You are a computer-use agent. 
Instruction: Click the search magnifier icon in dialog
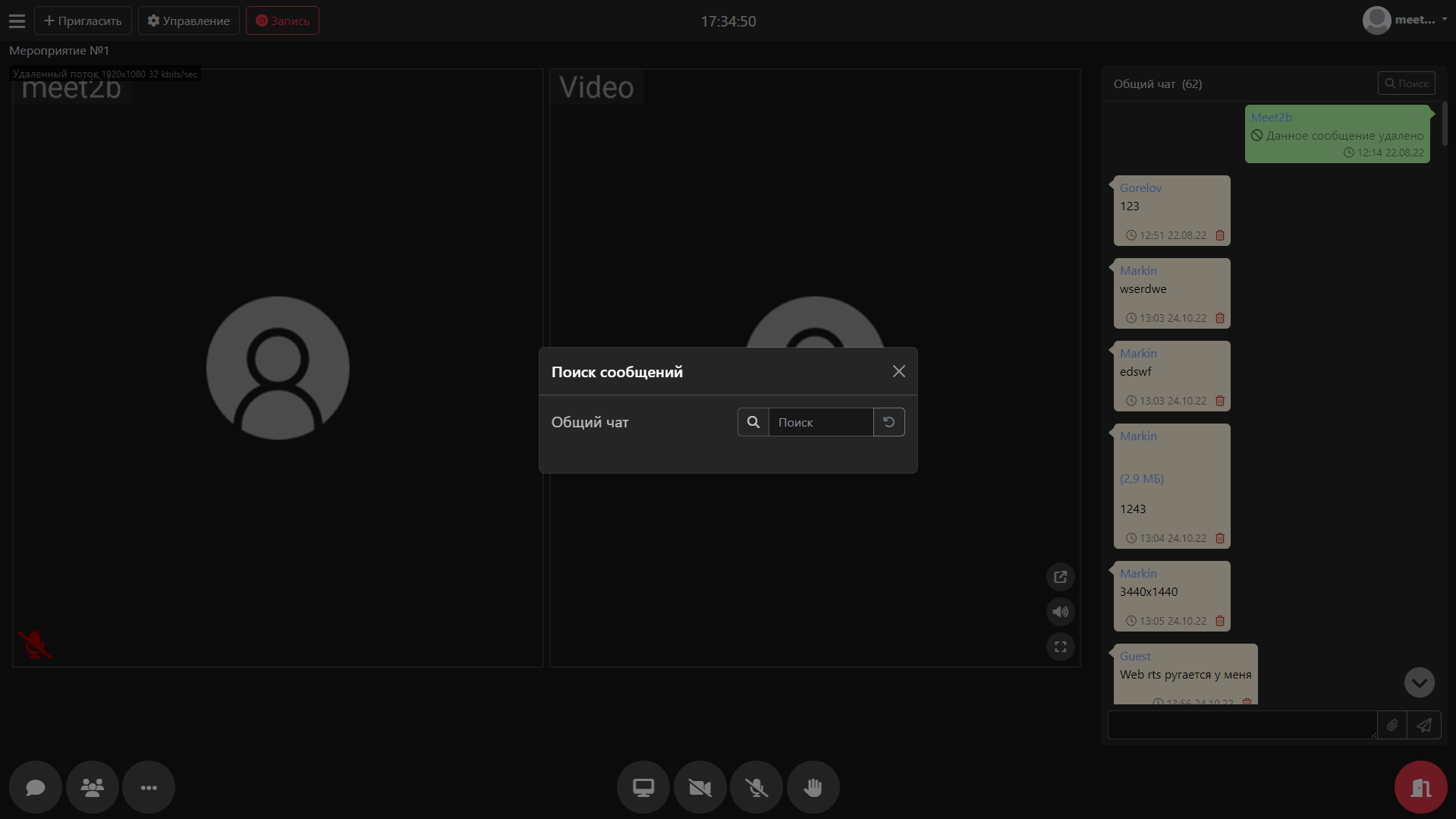[x=753, y=422]
